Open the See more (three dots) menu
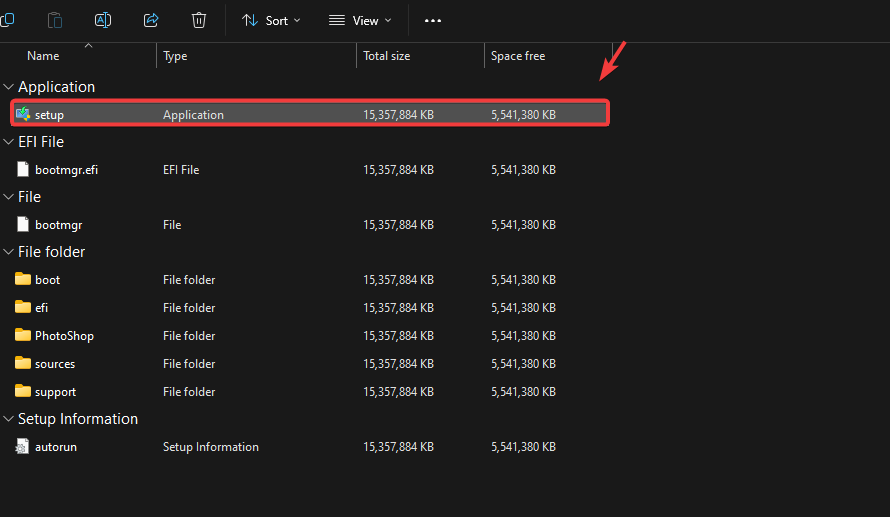This screenshot has height=517, width=890. [x=432, y=20]
